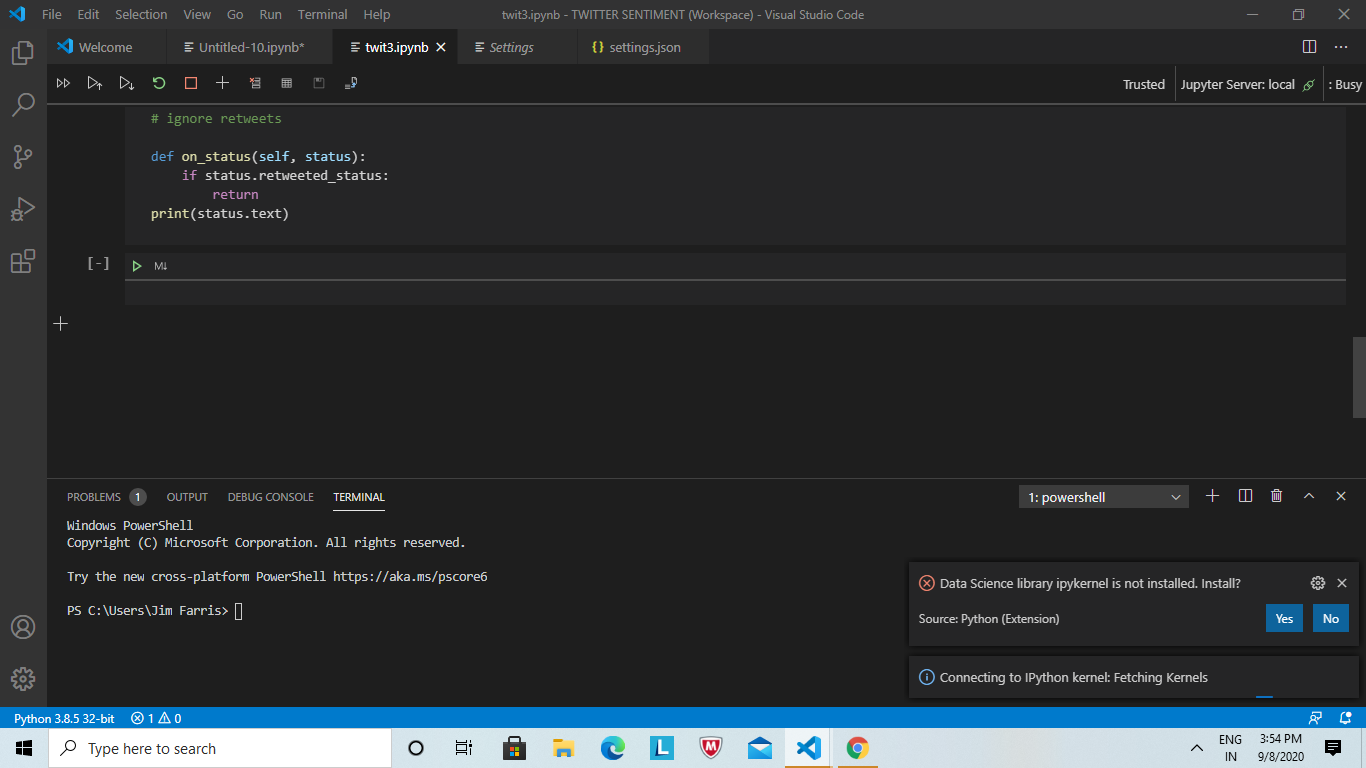Open the Extensions view
Screen dimensions: 1366x768
click(x=23, y=261)
